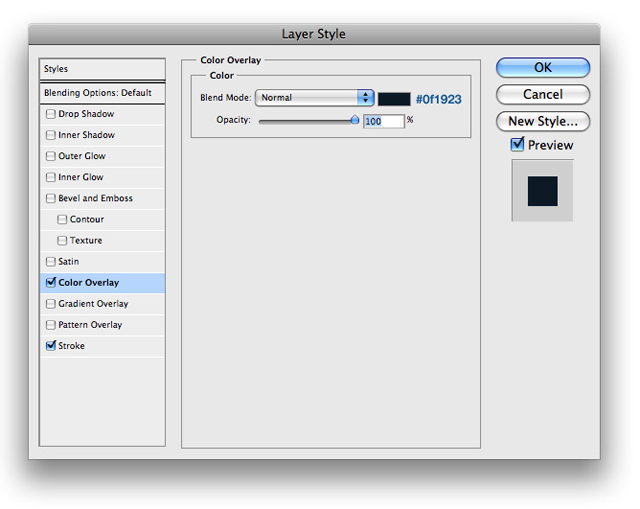
Task: Uncheck the Color Overlay checkbox
Action: [x=51, y=282]
